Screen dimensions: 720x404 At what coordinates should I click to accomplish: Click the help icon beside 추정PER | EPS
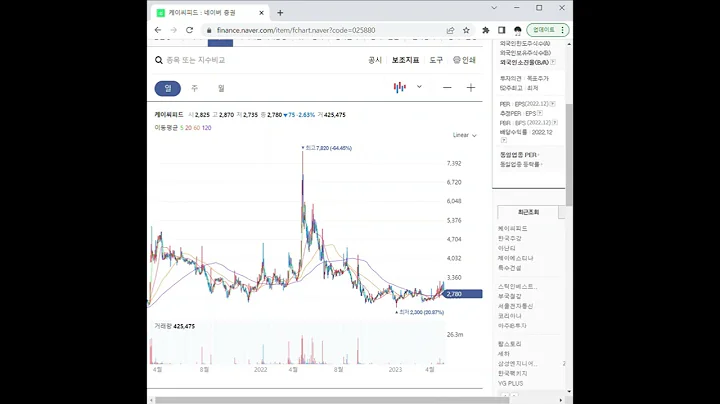tap(540, 113)
